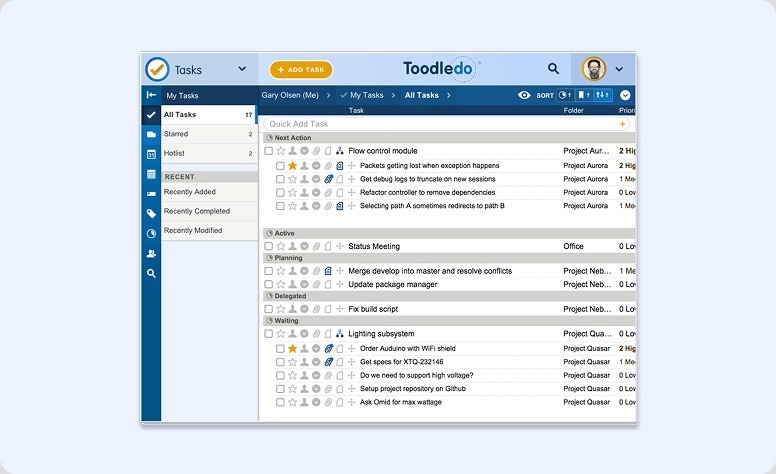The height and width of the screenshot is (474, 776).
Task: Collapse the Planning group header
Action: coord(449,258)
